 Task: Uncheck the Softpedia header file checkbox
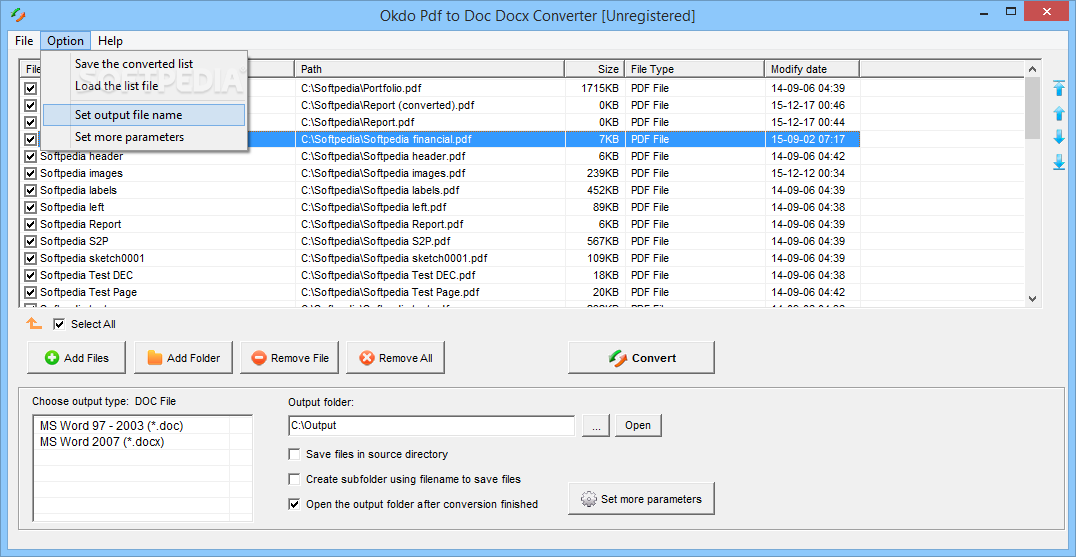[30, 156]
